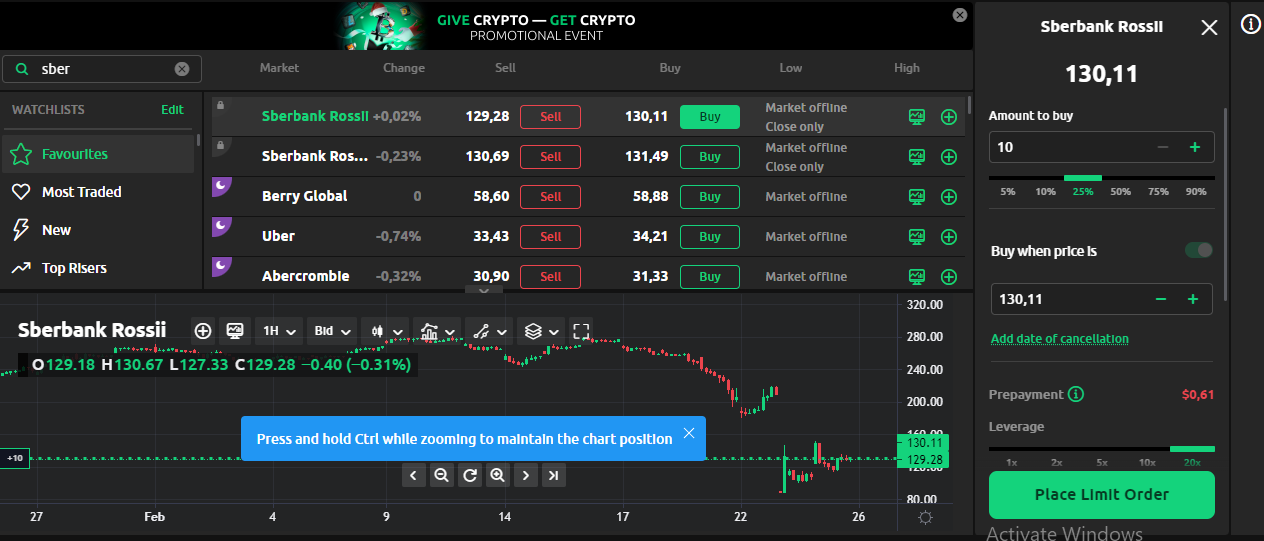Move chart view to the right
Viewport: 1264px width, 541px height.
click(x=525, y=475)
